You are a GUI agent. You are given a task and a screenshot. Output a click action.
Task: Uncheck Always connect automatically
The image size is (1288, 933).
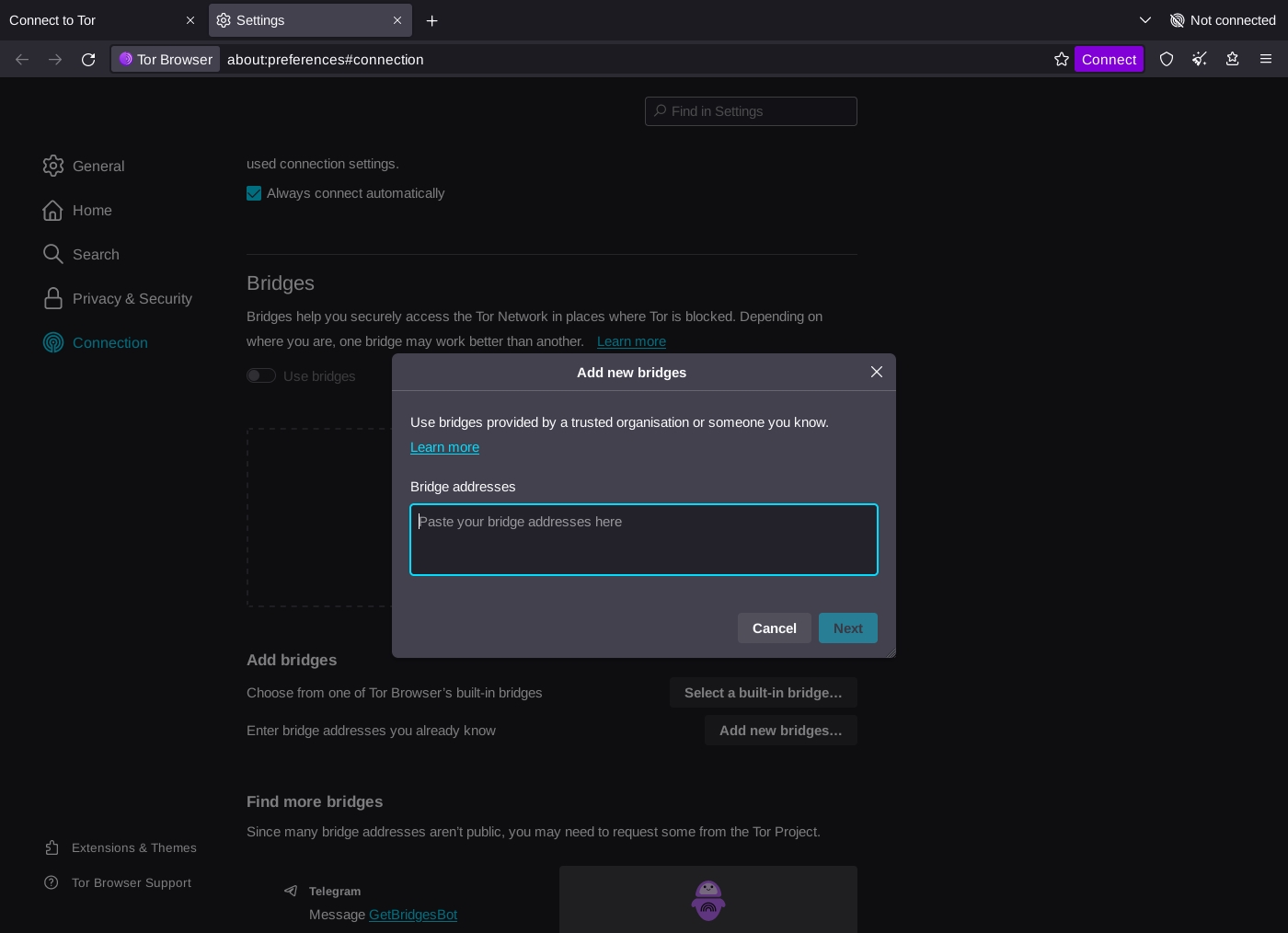tap(254, 193)
